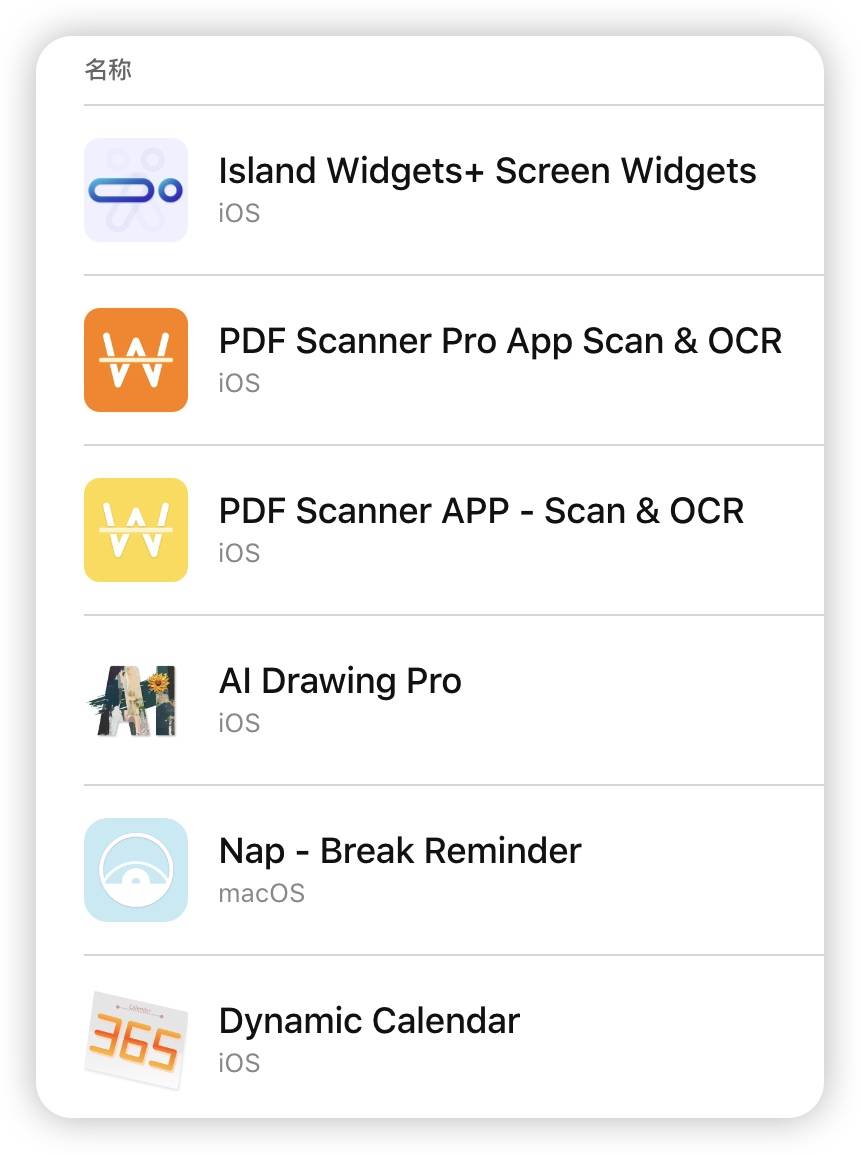Image resolution: width=860 pixels, height=1154 pixels.
Task: Click the Dynamic Calendar 365 icon
Action: pos(134,1040)
